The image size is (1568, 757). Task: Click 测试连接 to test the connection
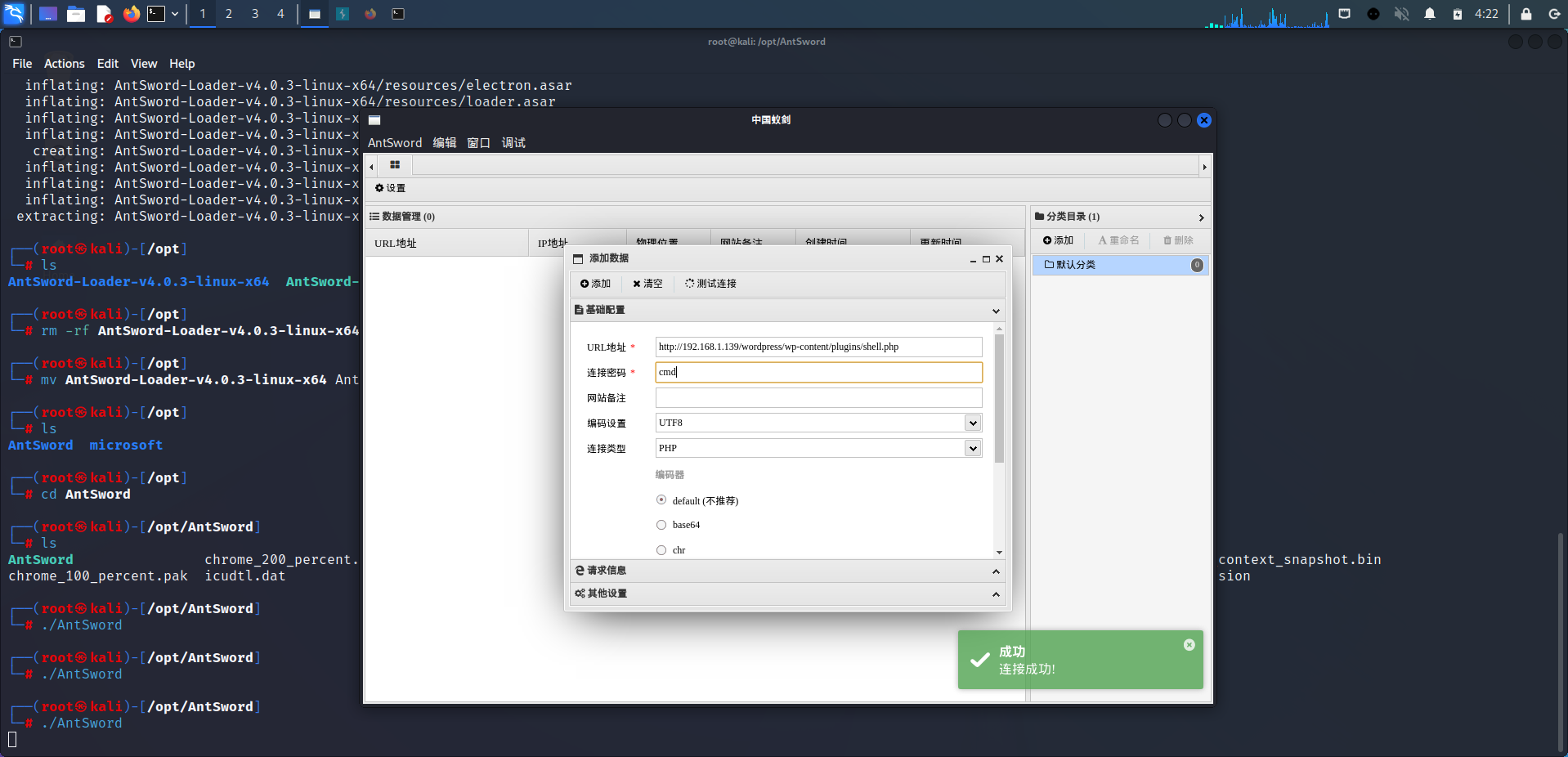[x=710, y=284]
